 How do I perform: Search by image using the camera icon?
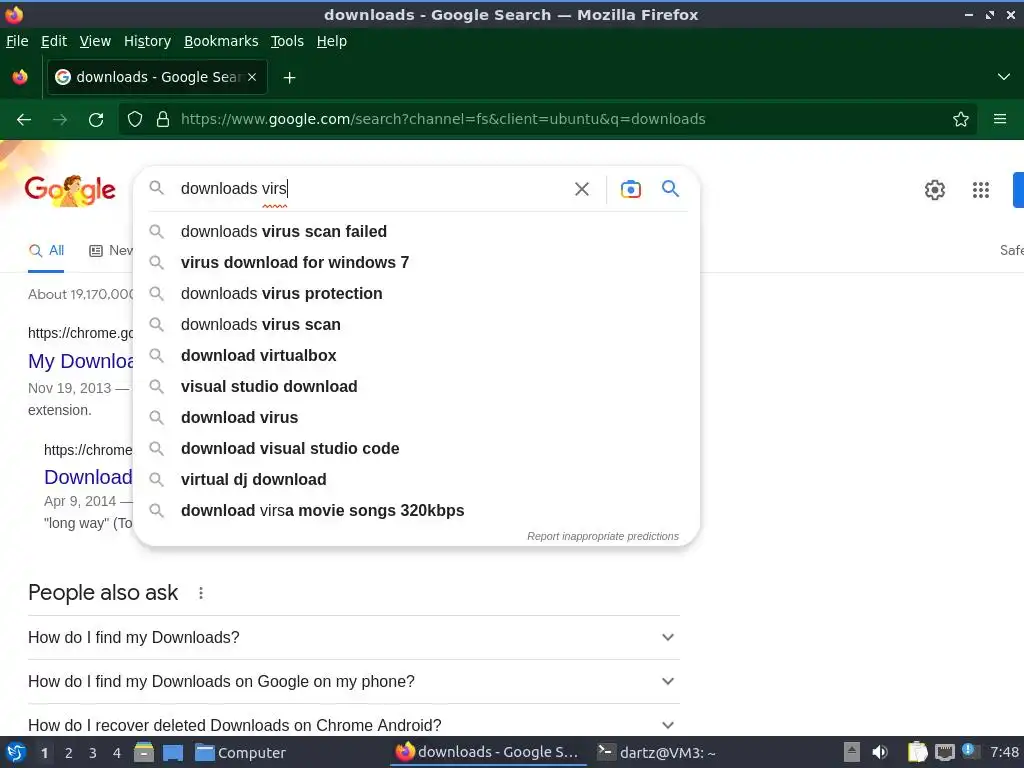point(630,189)
